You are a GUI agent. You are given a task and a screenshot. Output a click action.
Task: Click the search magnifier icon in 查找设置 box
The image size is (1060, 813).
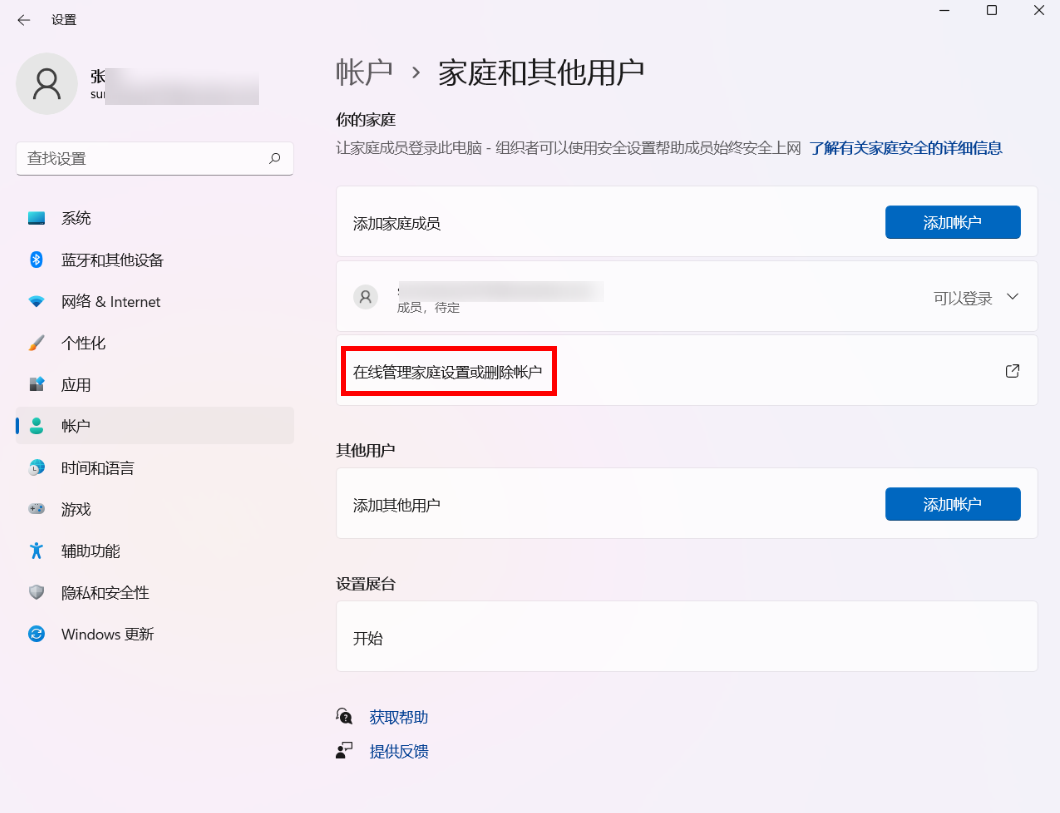click(x=275, y=158)
